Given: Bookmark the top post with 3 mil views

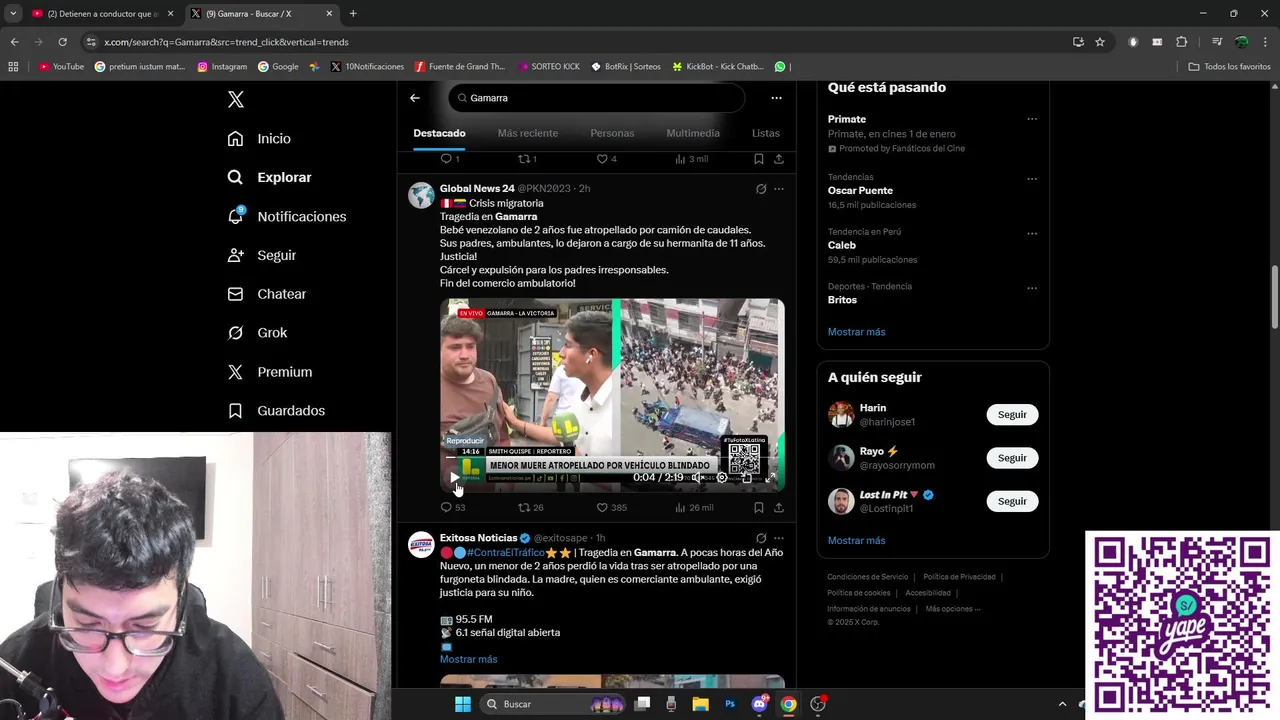Looking at the screenshot, I should pos(759,159).
